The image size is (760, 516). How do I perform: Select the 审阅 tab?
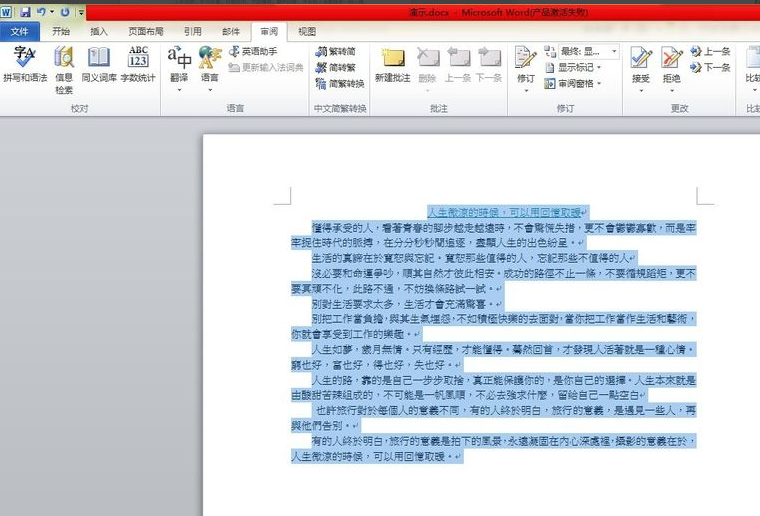pyautogui.click(x=269, y=31)
